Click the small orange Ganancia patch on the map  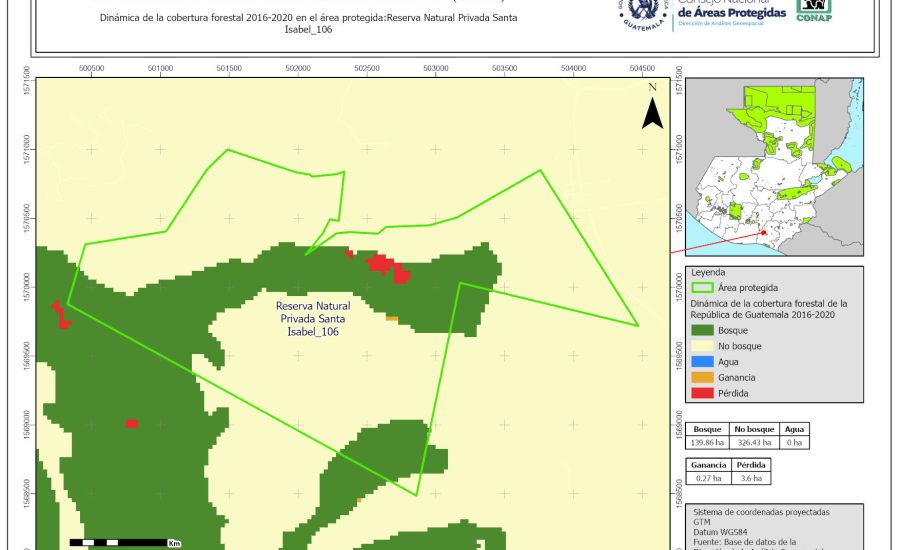pos(392,319)
